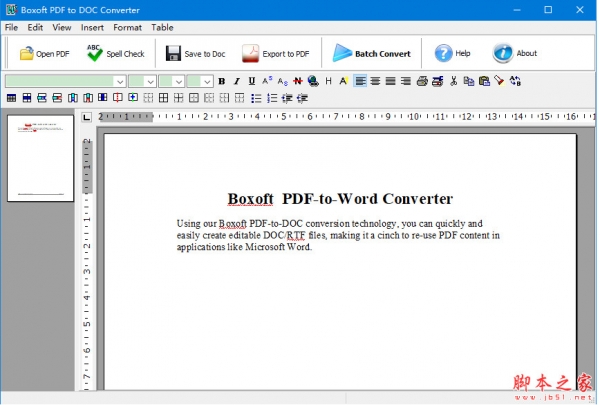Paste using the clipboard icon
The width and height of the screenshot is (600, 405).
coord(484,81)
